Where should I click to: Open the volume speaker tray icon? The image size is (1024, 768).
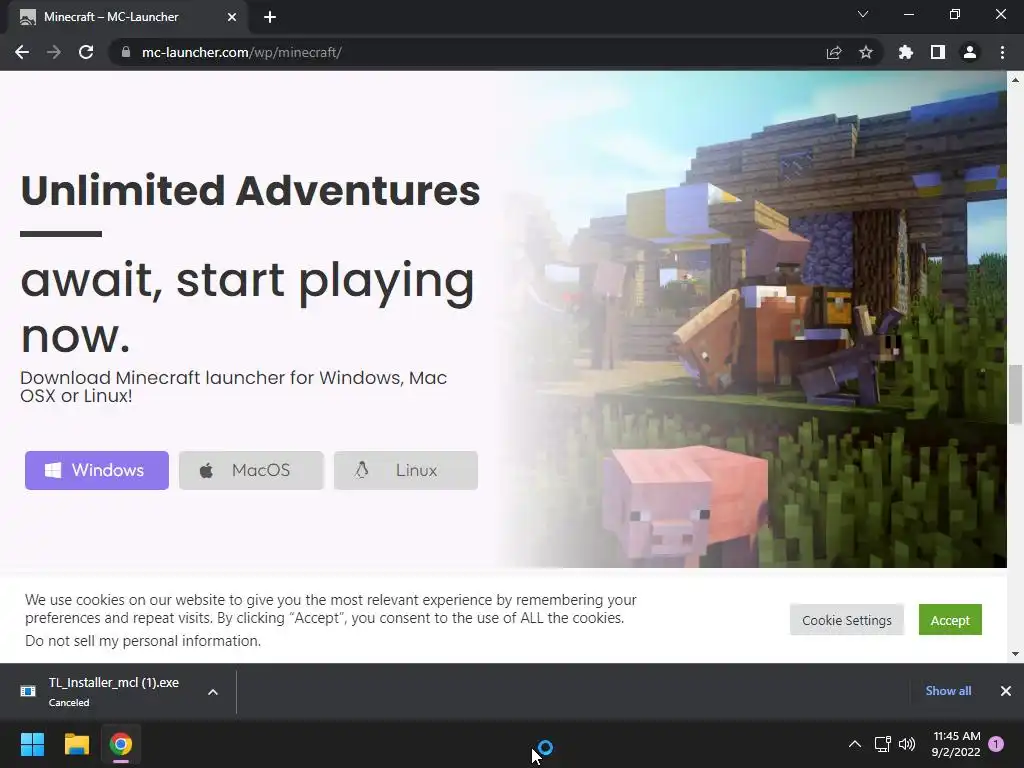point(907,744)
